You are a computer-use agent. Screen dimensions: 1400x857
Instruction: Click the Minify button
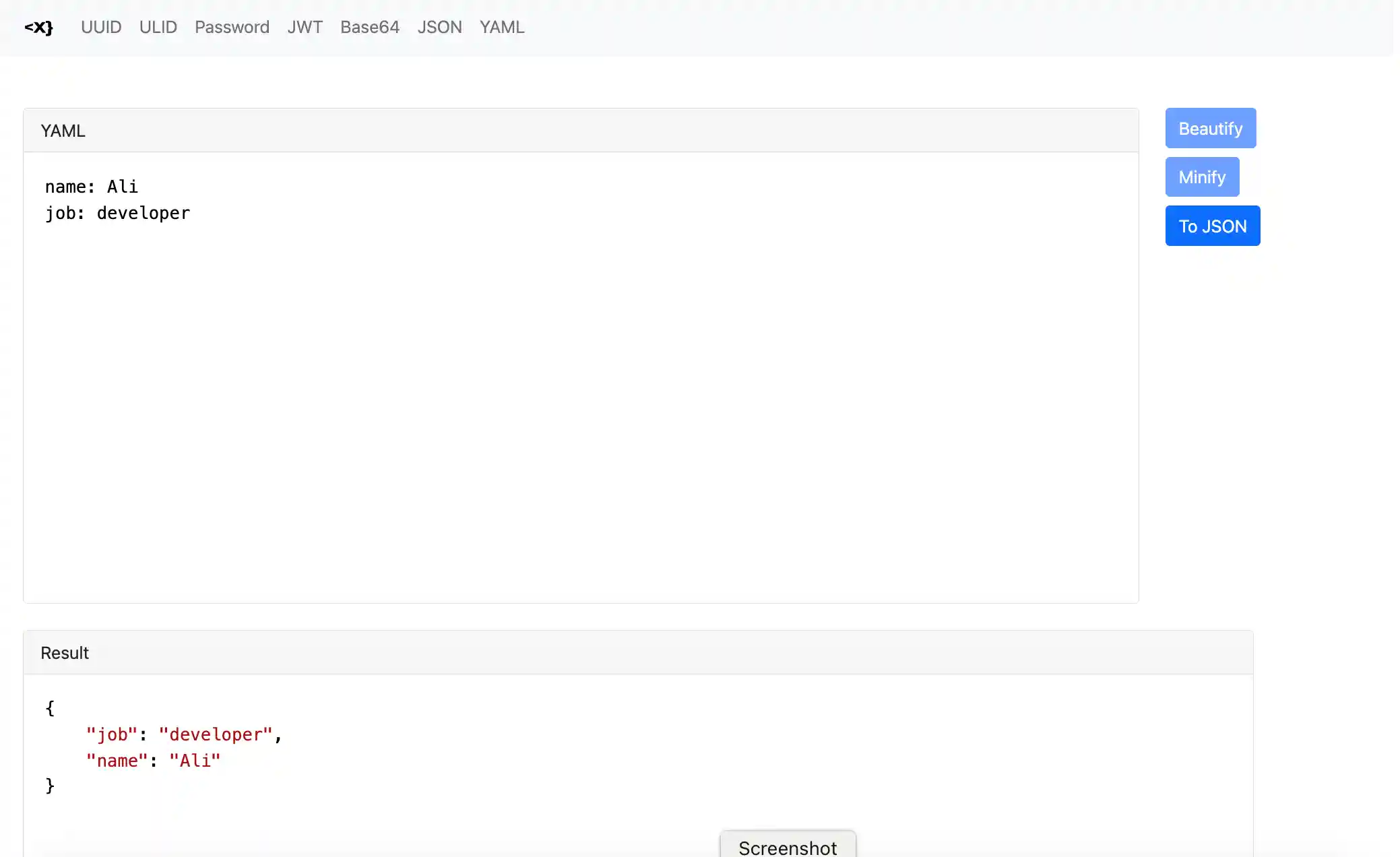click(1201, 177)
